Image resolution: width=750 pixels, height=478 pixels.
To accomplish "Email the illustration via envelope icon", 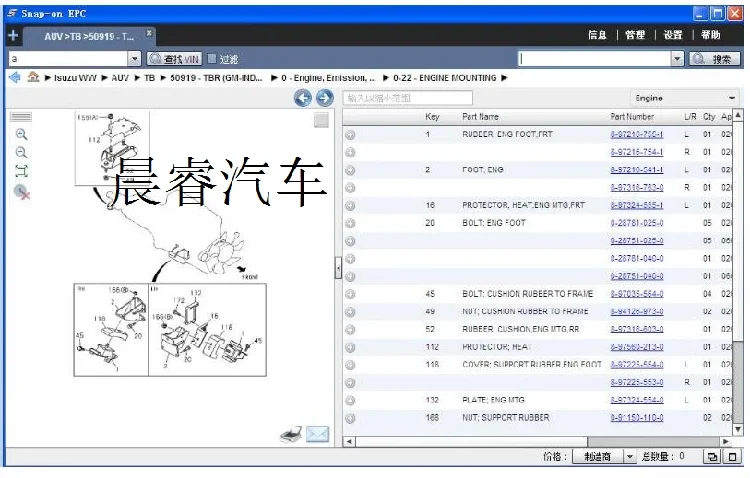I will [x=317, y=434].
